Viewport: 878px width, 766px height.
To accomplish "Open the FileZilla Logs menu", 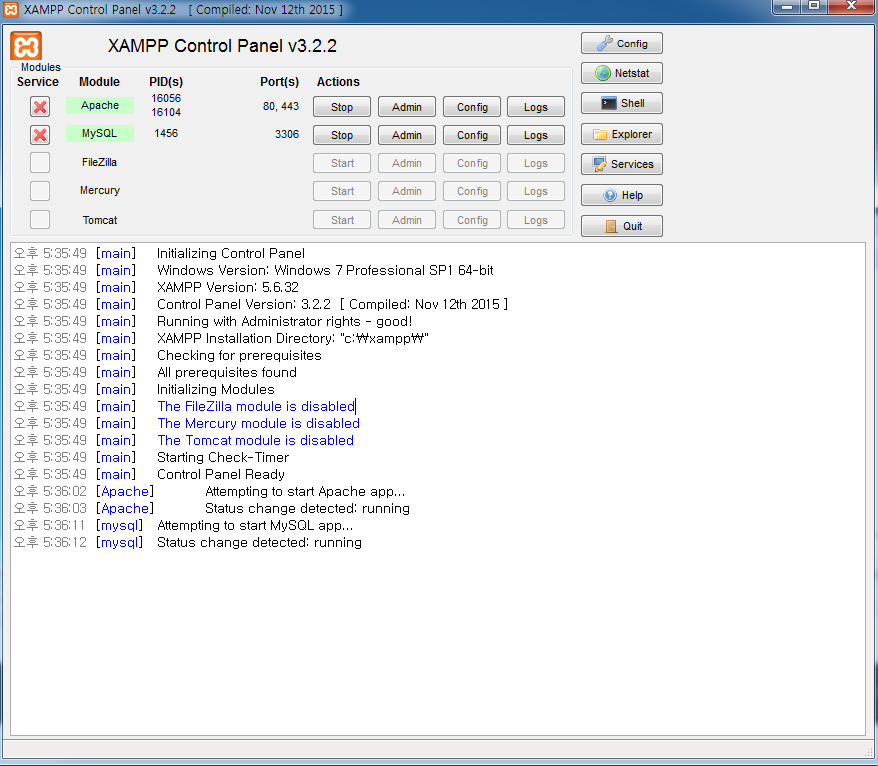I will point(536,163).
